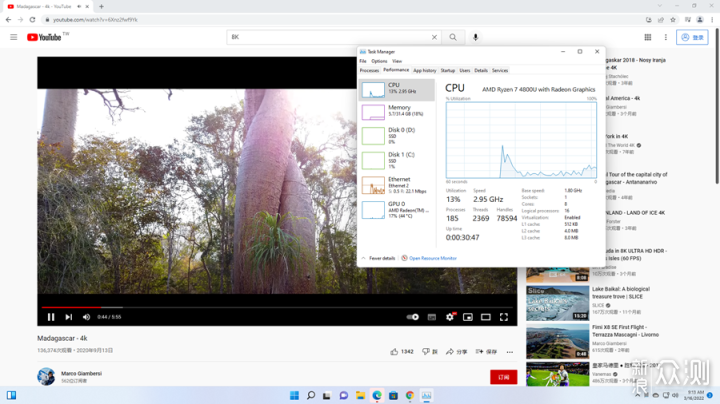Select Disk 1 (C:) in Task Manager
Viewport: 720px width, 404px height.
click(397, 160)
